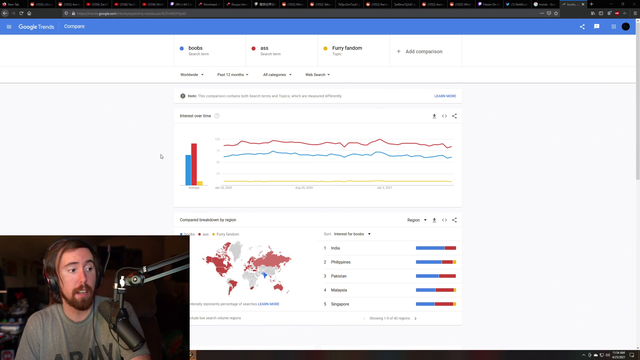
Task: Click Philippines in the region list
Action: point(341,262)
